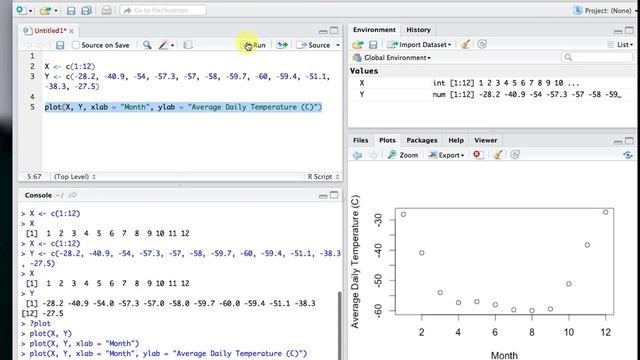Expand the Source options dropdown arrow
640x360 pixels.
point(338,45)
